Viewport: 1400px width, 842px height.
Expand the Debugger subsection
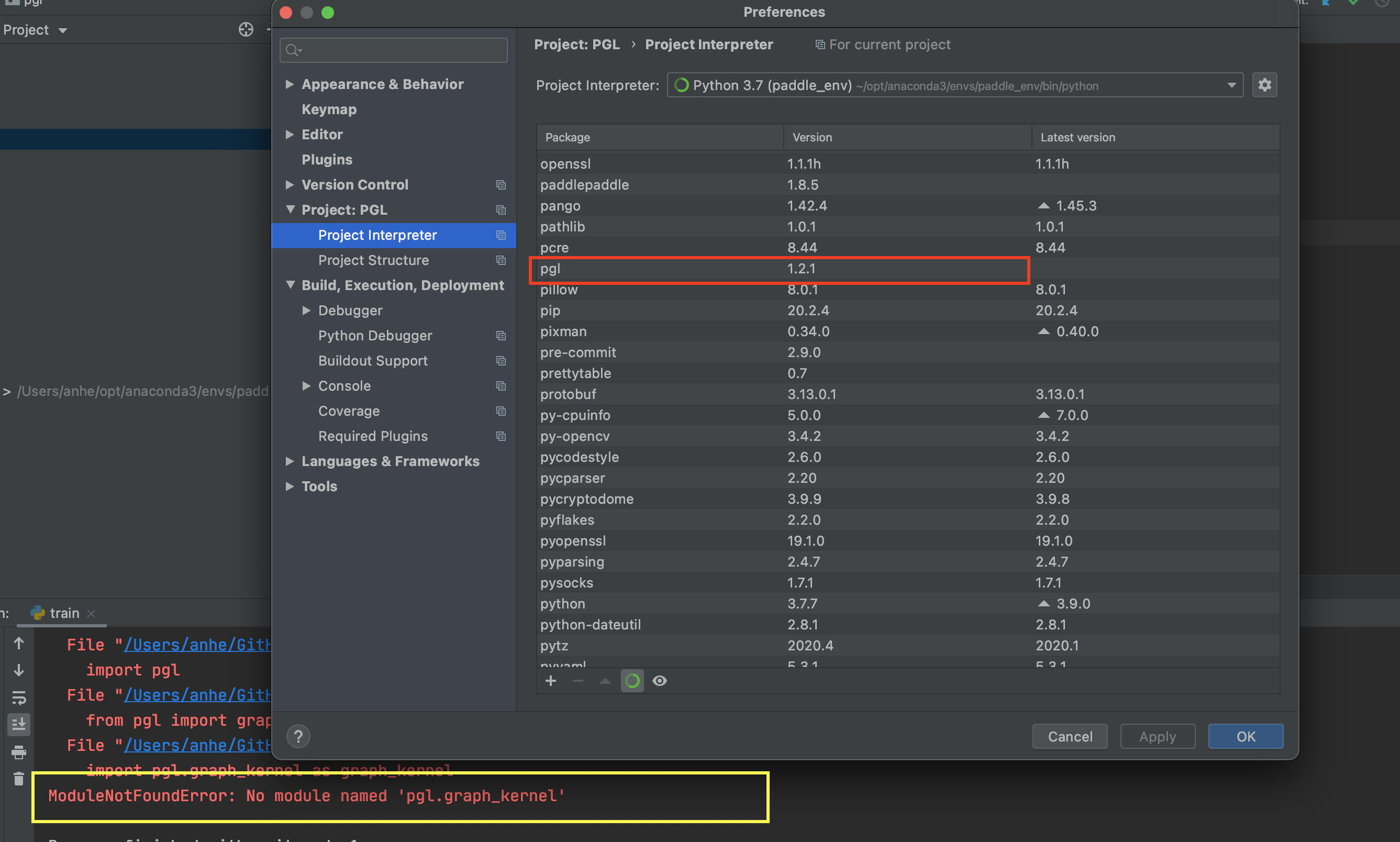pyautogui.click(x=306, y=311)
